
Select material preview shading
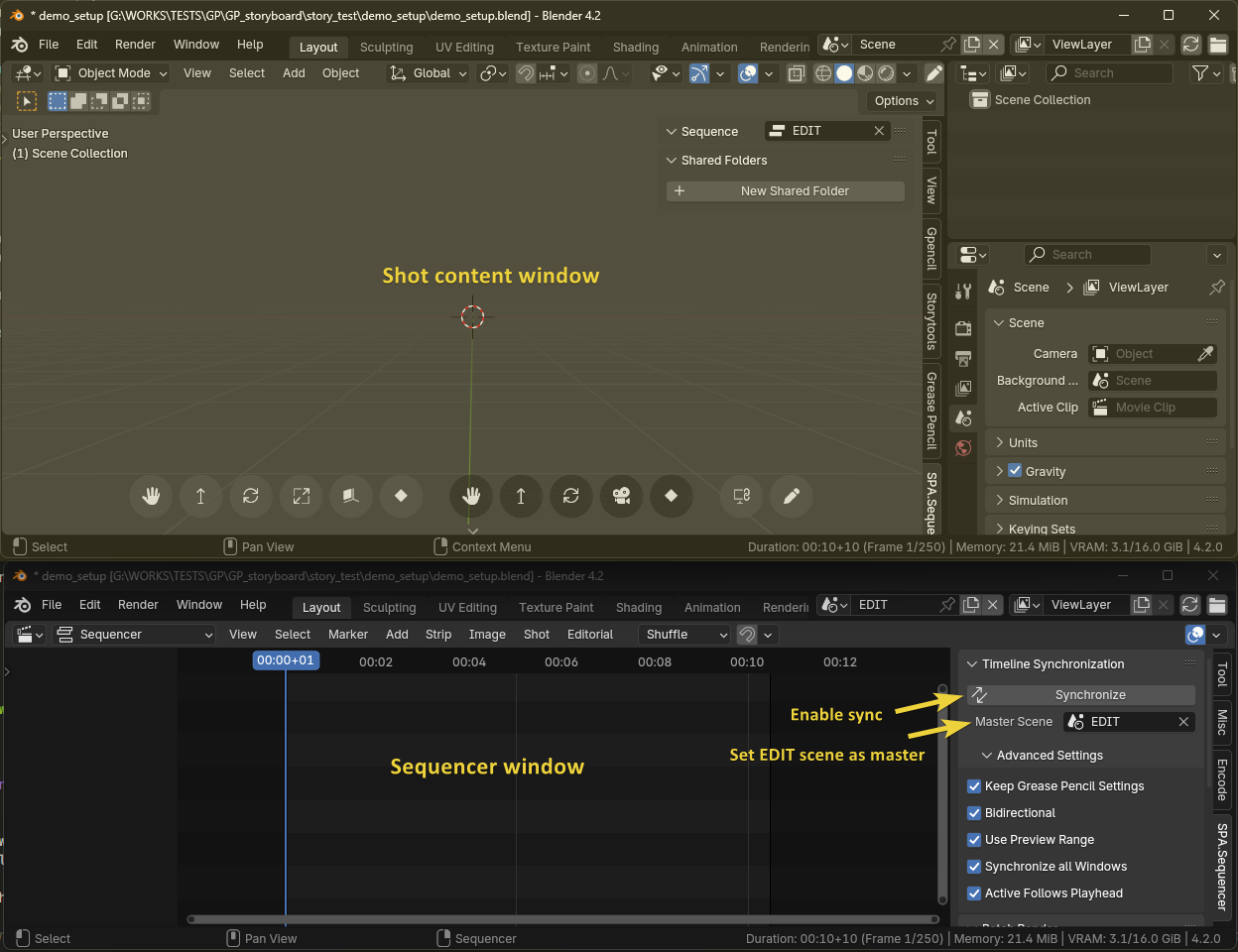click(x=865, y=73)
